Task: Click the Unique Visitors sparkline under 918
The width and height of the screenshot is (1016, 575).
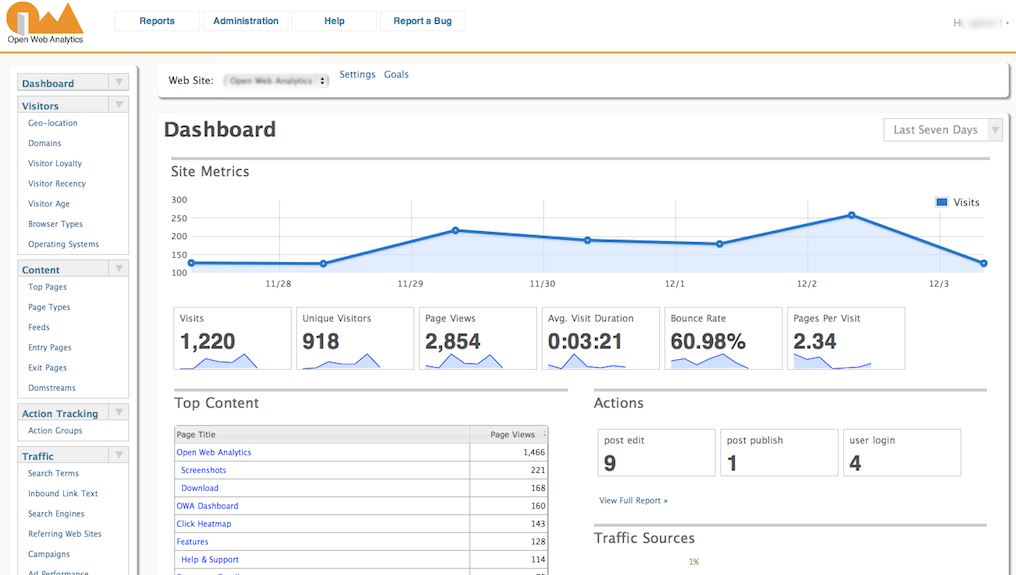Action: tap(341, 361)
